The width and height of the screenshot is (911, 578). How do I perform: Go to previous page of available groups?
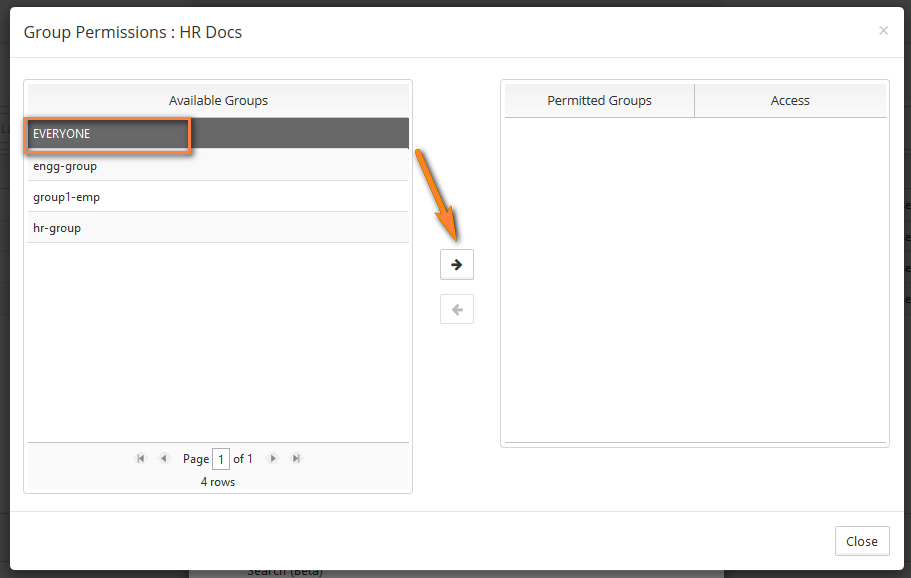click(x=164, y=458)
